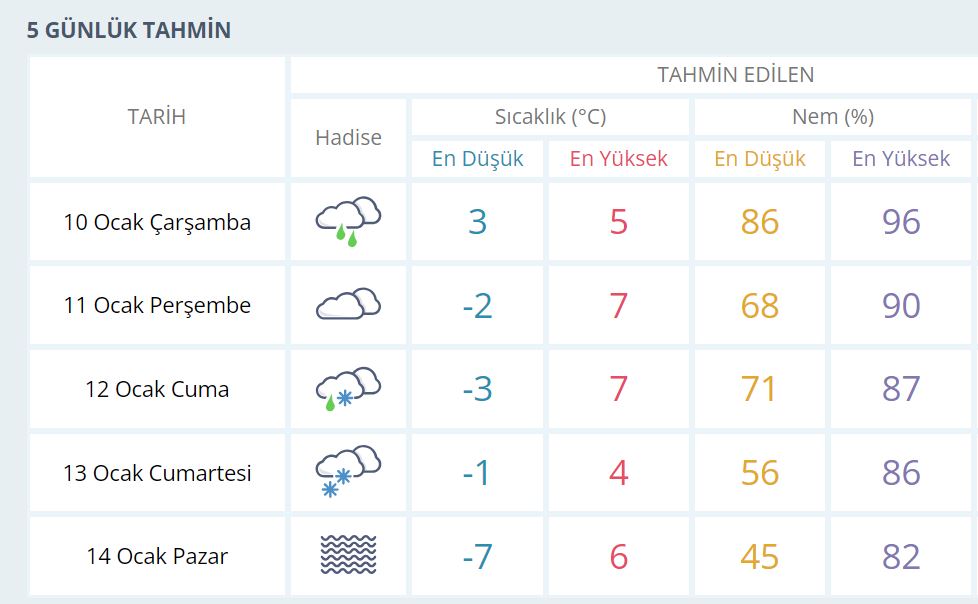The height and width of the screenshot is (604, 978).
Task: Select the Hadise column header
Action: (x=348, y=137)
